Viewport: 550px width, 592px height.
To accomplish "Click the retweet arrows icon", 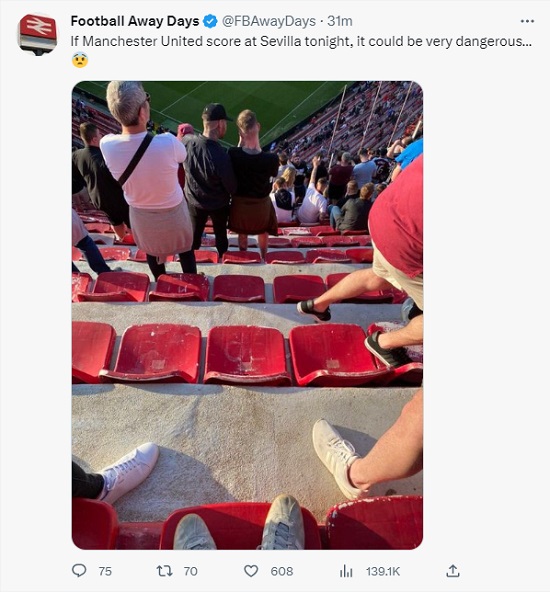I will [x=164, y=571].
